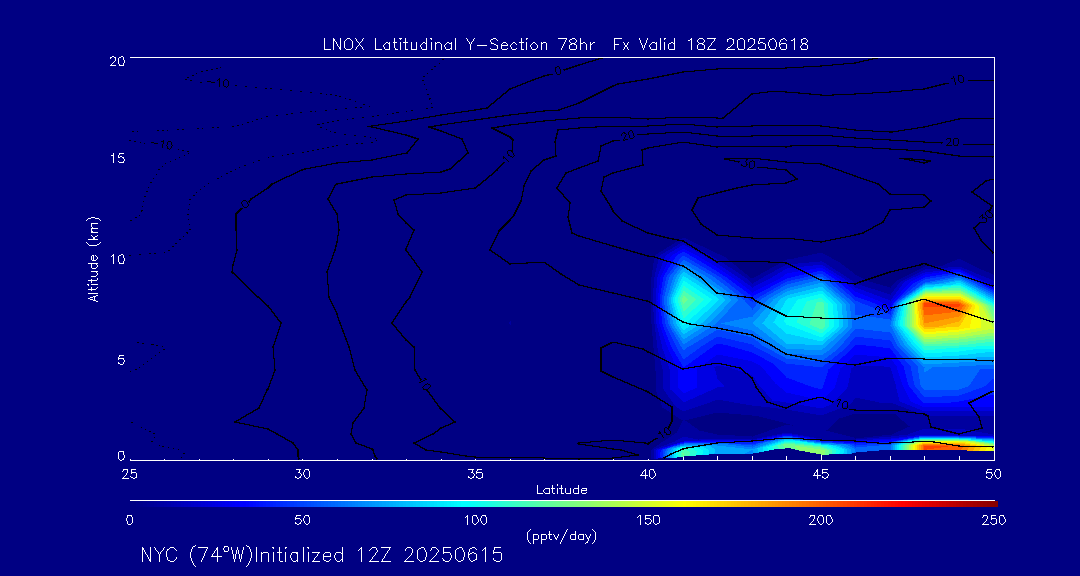Click the color bar label "250"

point(995,520)
